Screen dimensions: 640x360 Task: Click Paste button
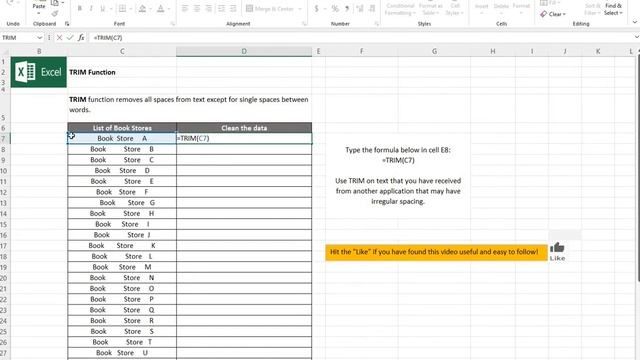coord(39,7)
